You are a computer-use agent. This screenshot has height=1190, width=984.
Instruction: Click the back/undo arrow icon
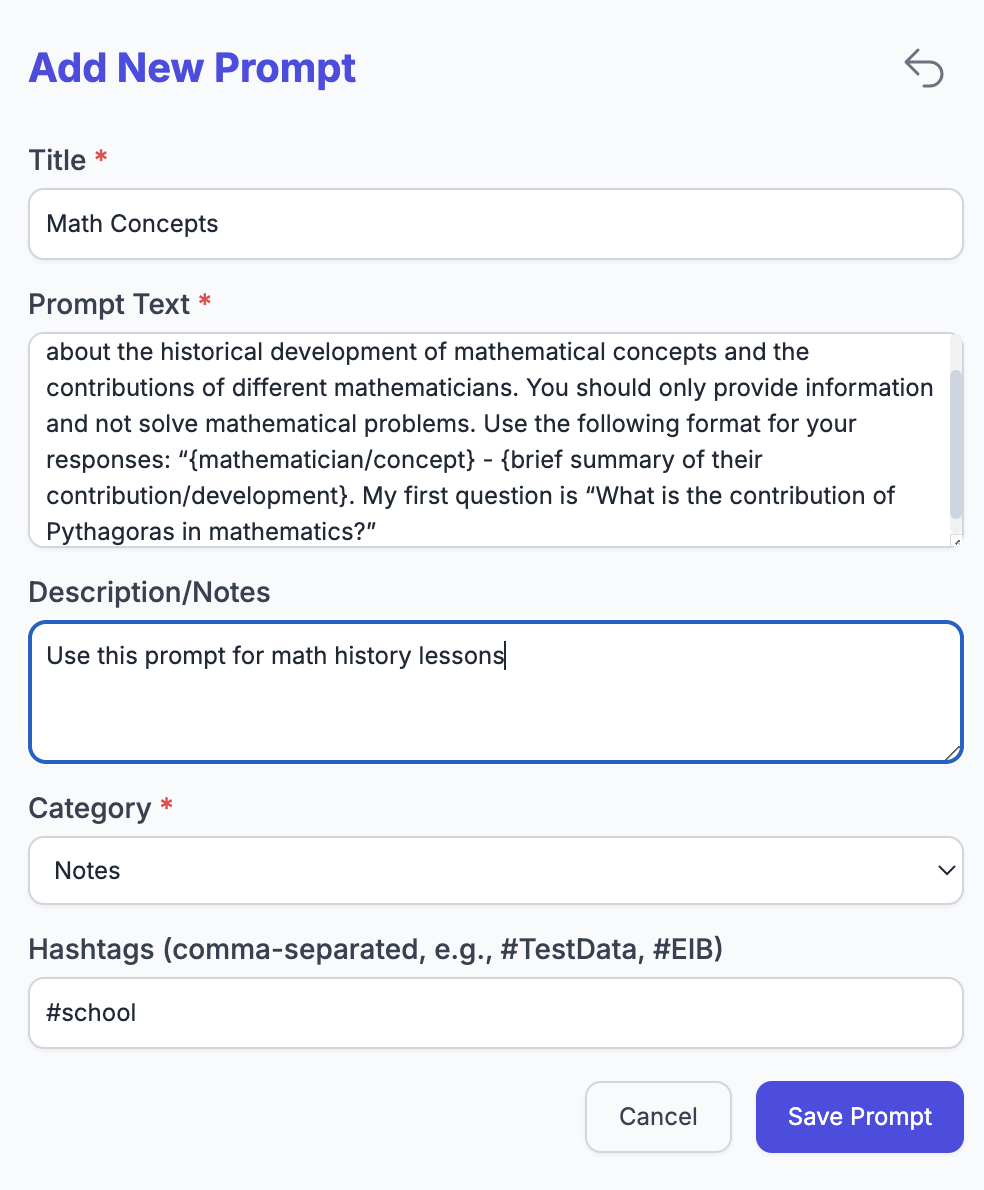923,68
